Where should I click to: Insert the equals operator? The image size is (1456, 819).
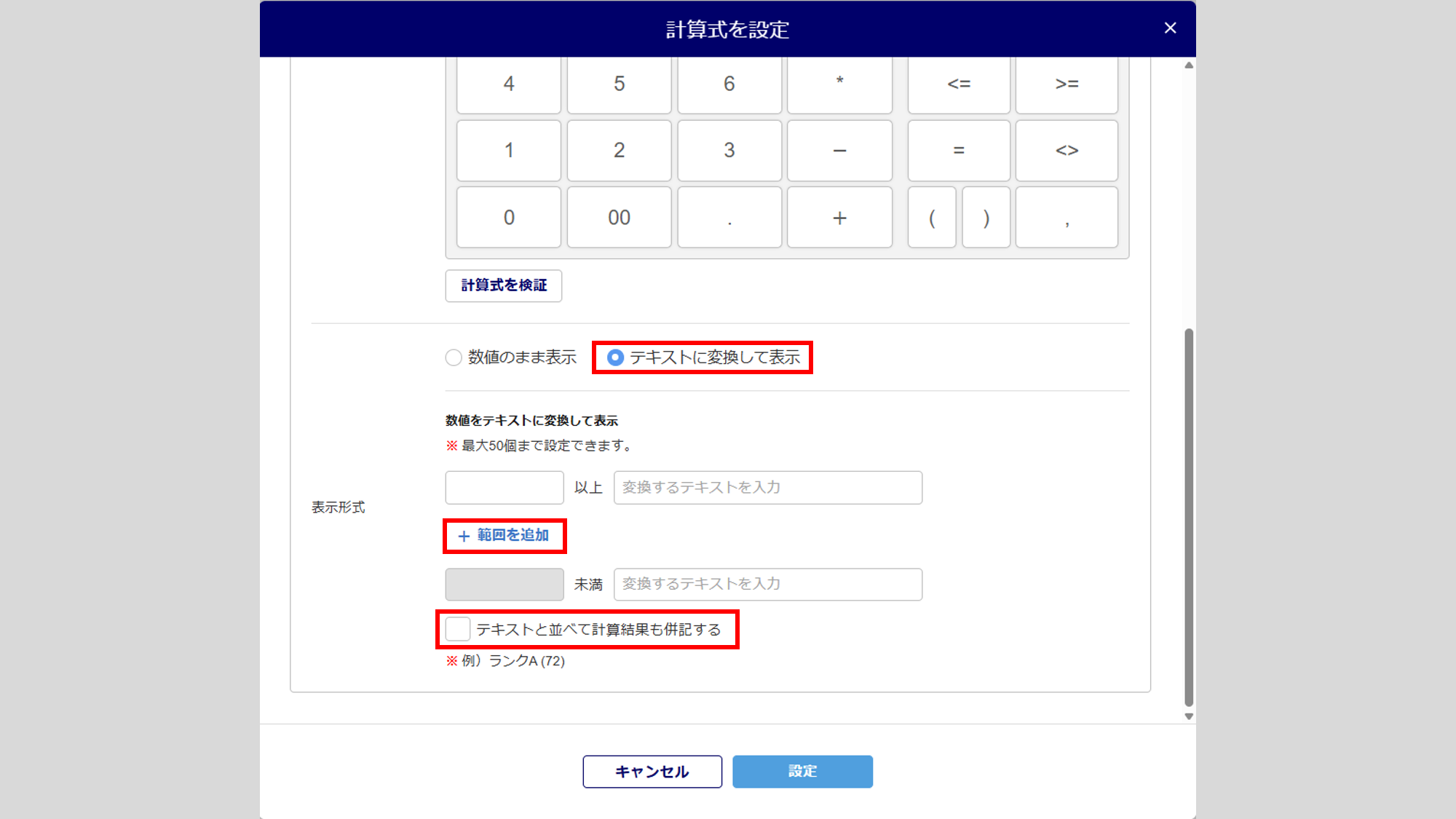(959, 150)
